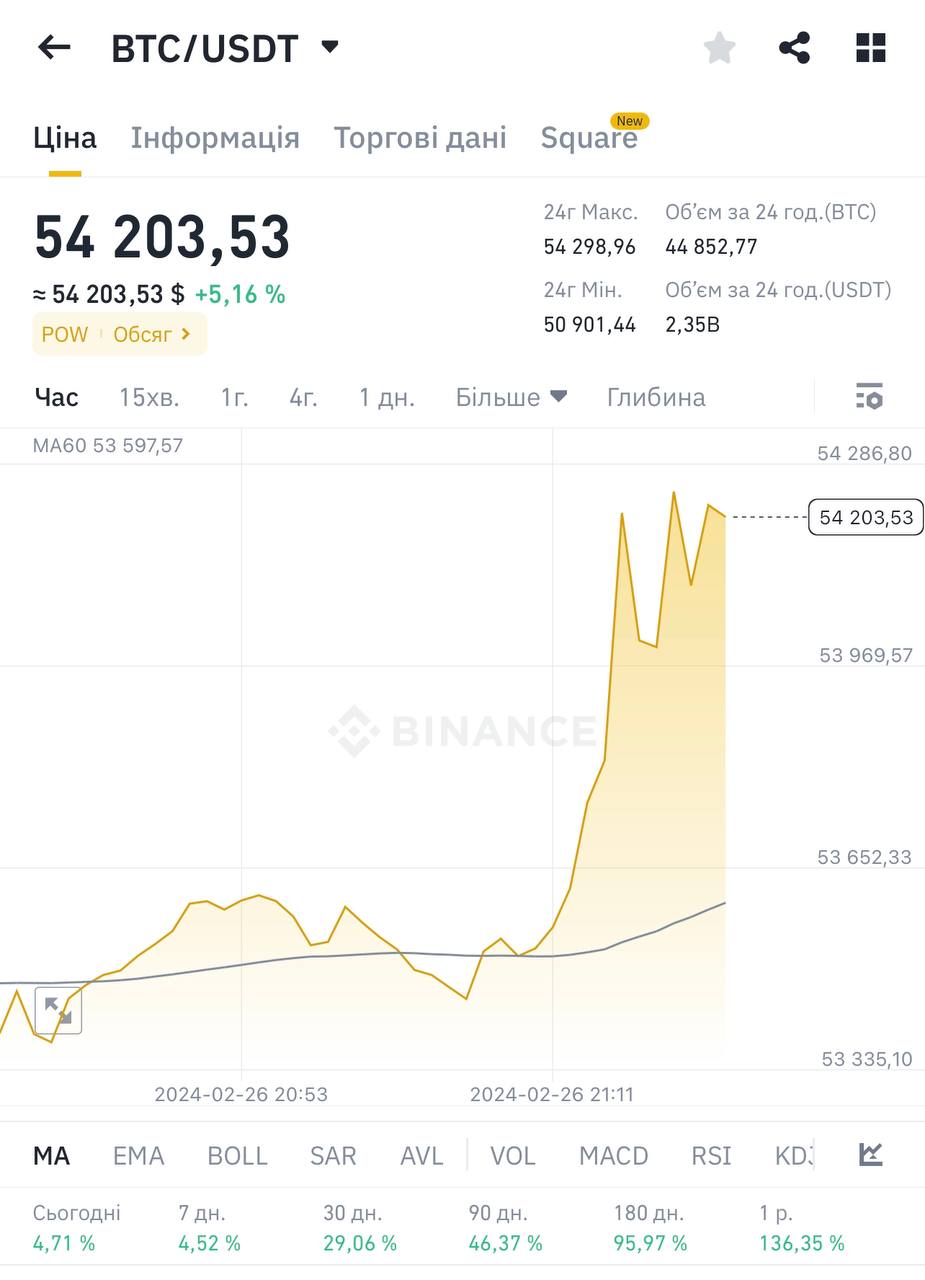The width and height of the screenshot is (925, 1280).
Task: Select the 15хв. timeframe
Action: [149, 397]
